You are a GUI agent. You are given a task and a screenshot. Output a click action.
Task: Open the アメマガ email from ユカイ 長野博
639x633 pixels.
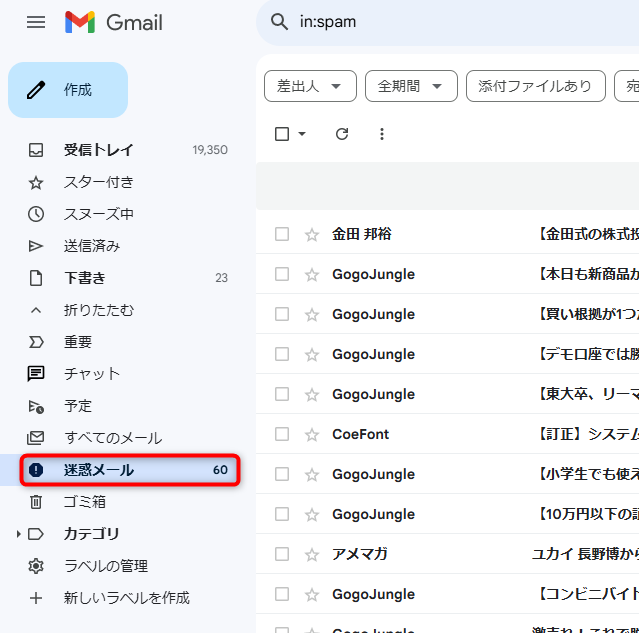447,554
